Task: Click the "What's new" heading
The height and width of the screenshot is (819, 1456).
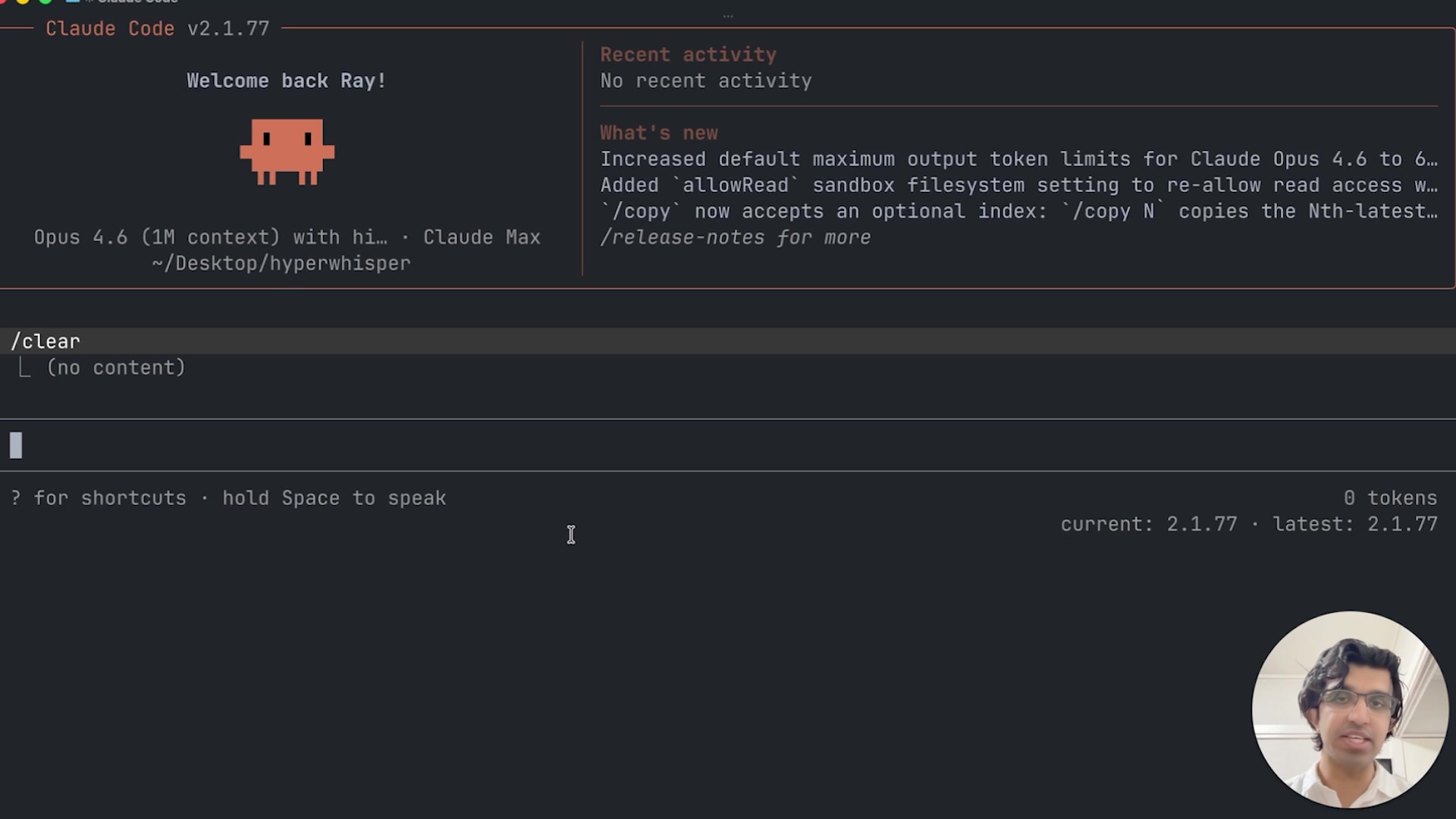Action: [658, 133]
